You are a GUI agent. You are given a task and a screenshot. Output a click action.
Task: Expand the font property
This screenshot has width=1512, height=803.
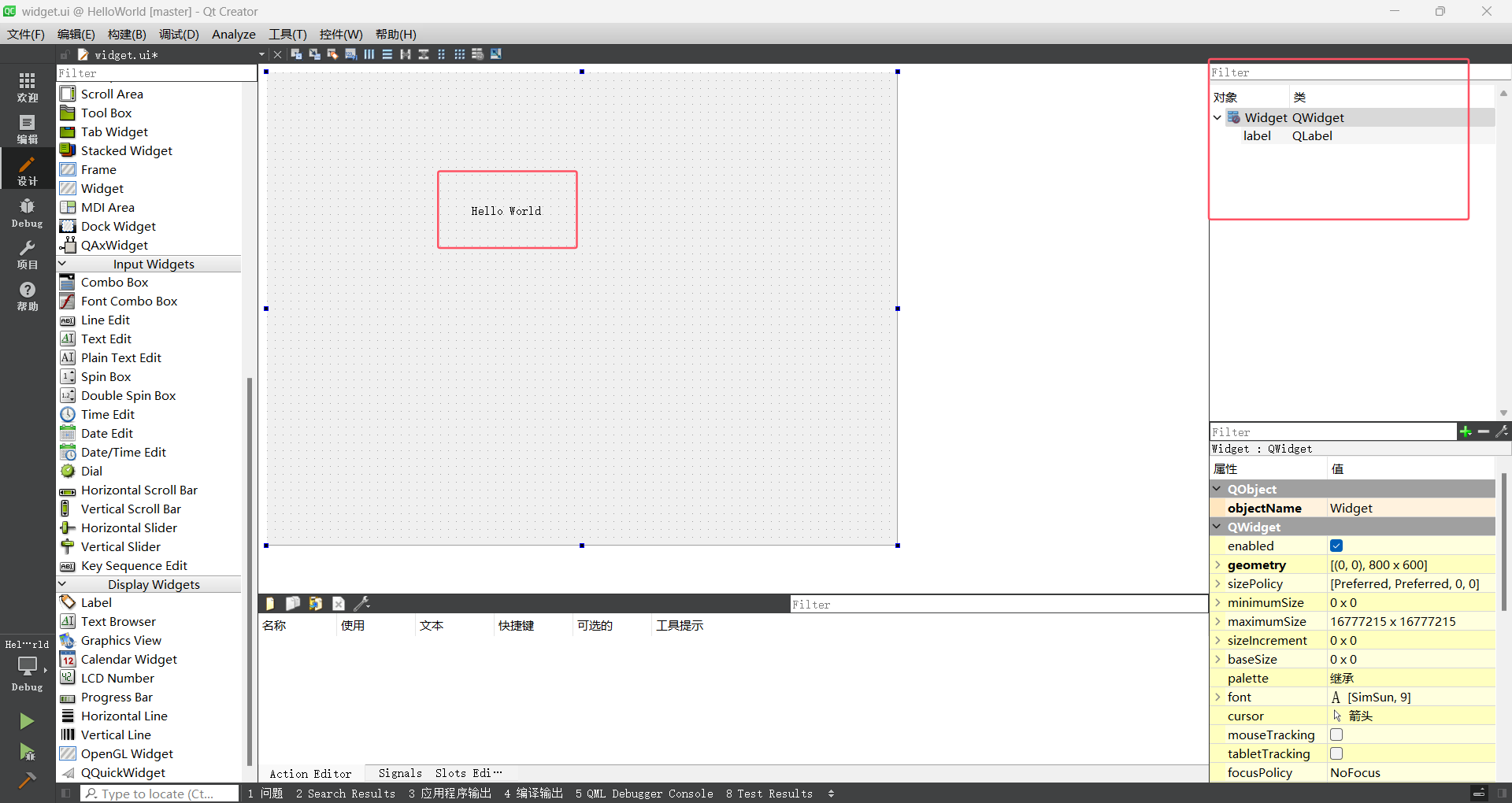tap(1217, 697)
